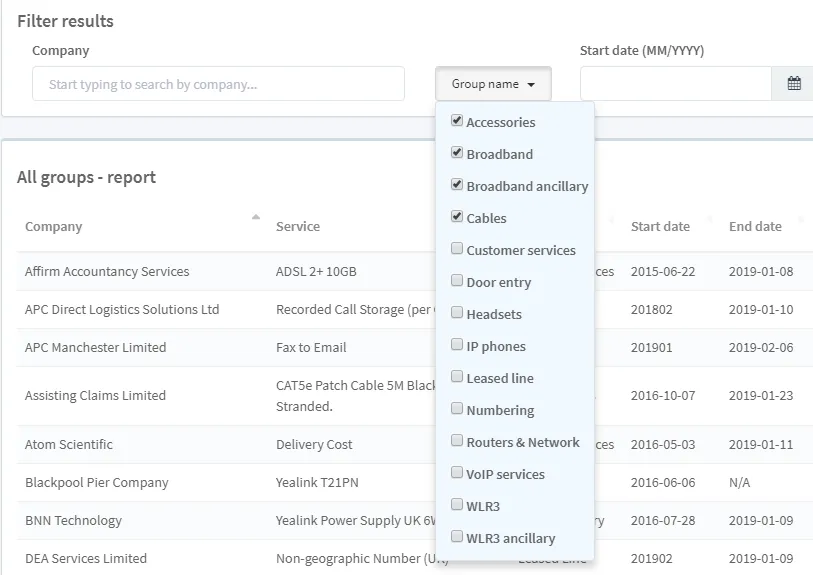
Task: Sort the table by End date
Action: pyautogui.click(x=755, y=227)
